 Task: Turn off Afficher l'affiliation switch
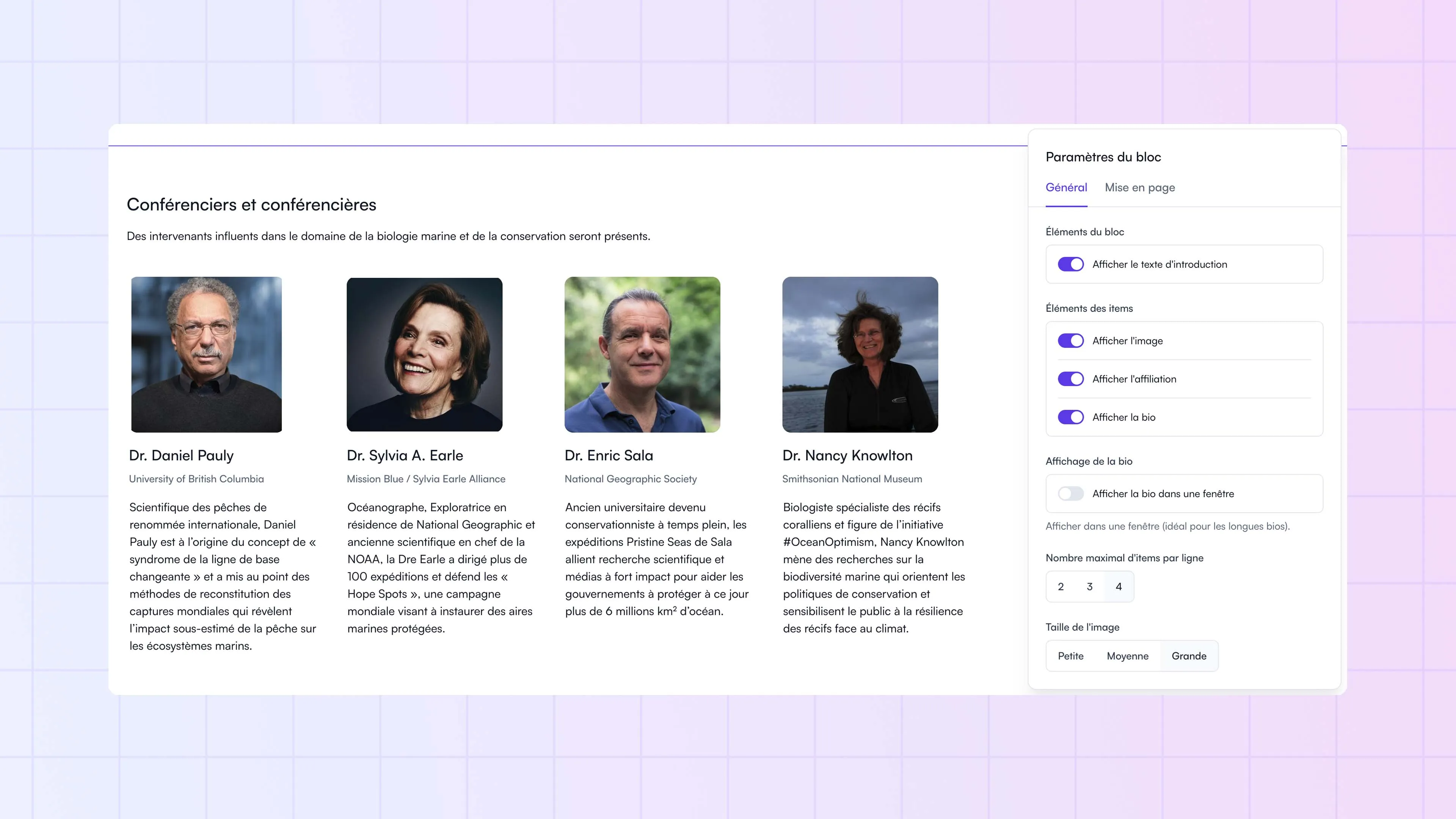click(1070, 379)
